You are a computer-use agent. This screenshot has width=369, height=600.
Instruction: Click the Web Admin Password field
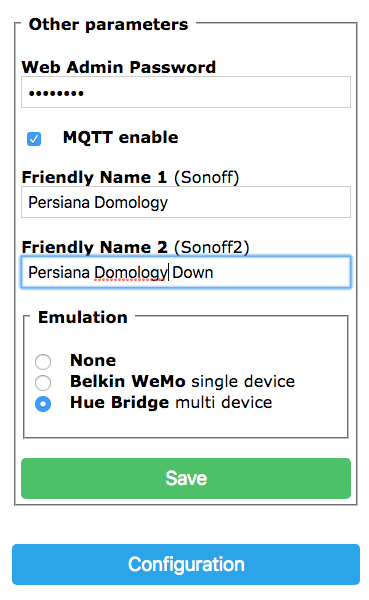(186, 92)
